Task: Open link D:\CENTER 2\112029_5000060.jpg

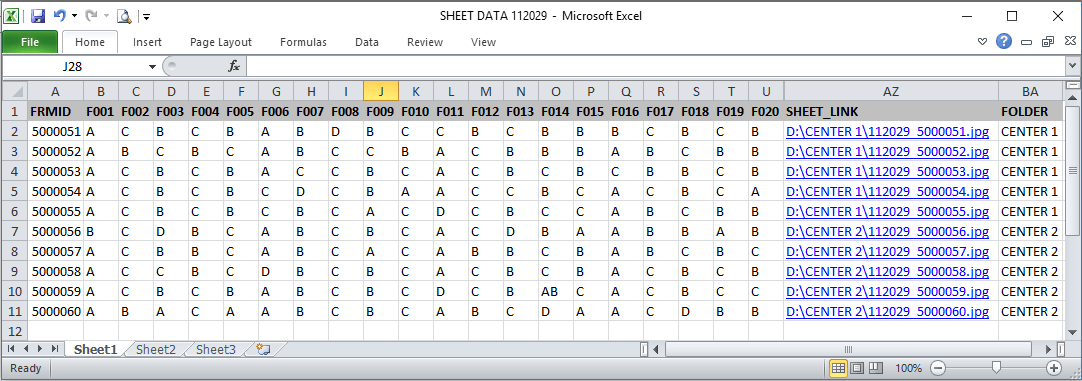Action: pos(887,311)
